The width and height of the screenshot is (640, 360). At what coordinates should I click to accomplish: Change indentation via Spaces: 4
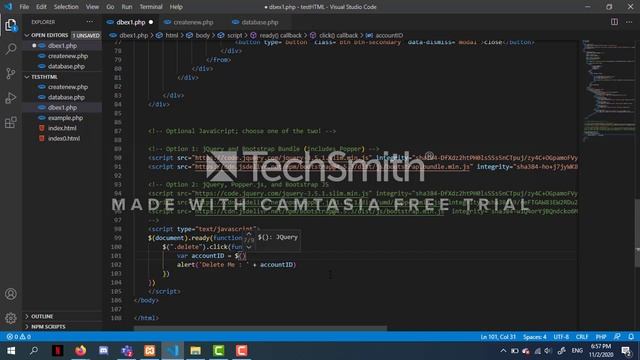point(535,337)
